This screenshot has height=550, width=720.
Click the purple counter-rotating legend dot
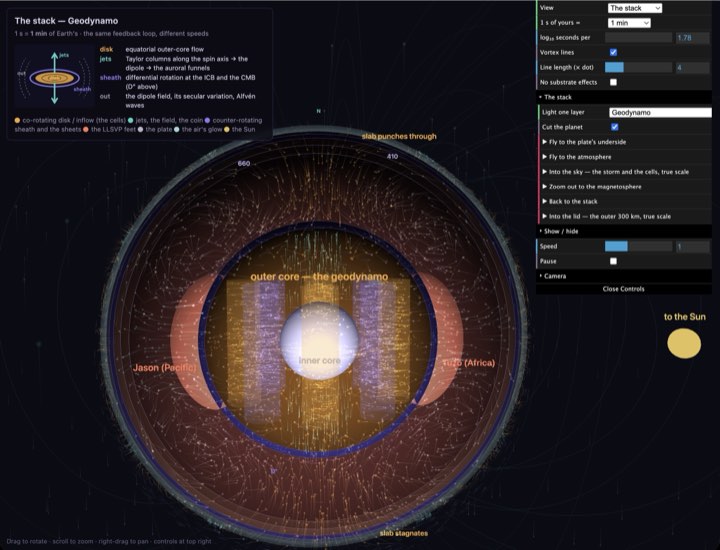click(207, 120)
